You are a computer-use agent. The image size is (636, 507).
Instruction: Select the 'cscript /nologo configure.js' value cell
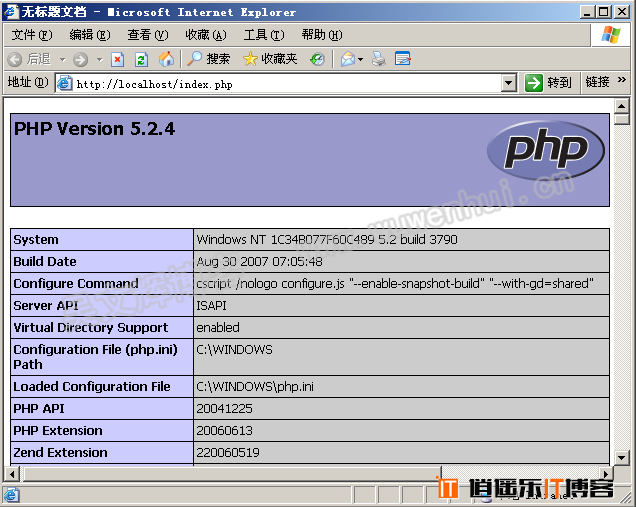coord(401,284)
